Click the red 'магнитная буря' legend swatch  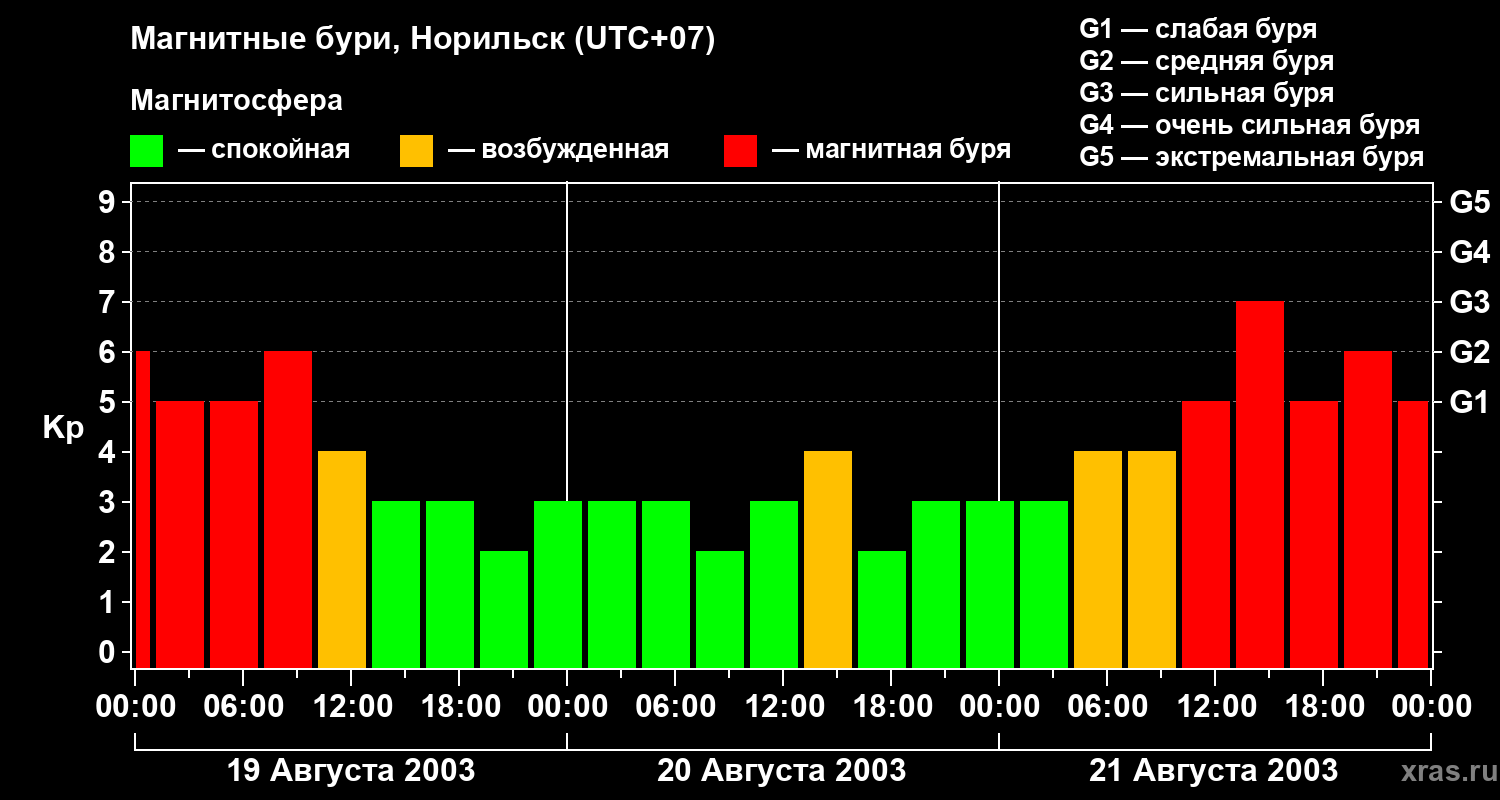coord(740,151)
